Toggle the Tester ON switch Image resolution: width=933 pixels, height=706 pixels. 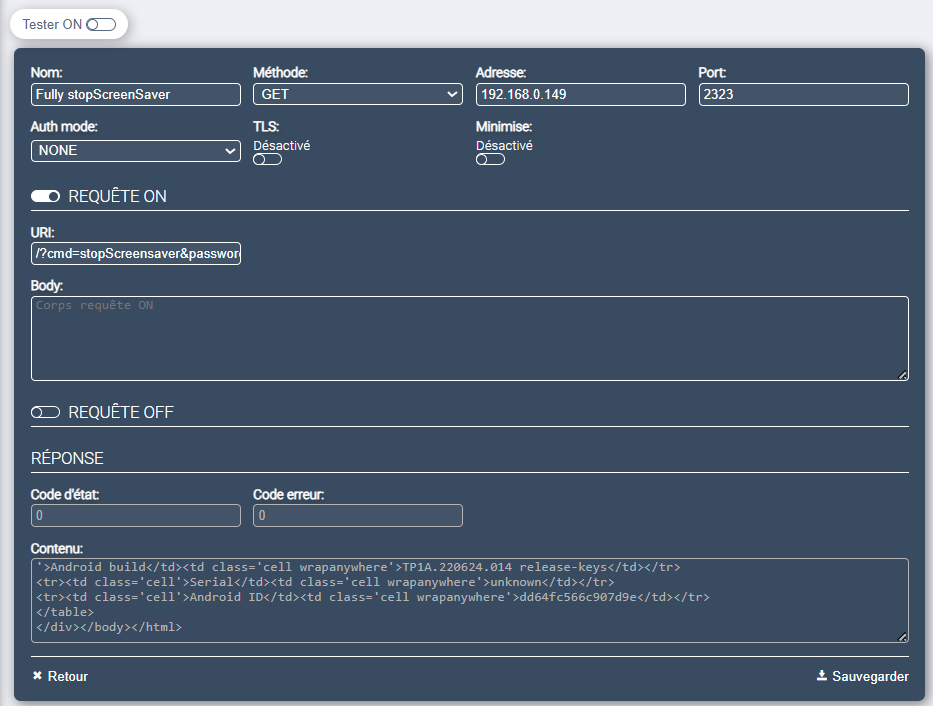(101, 24)
